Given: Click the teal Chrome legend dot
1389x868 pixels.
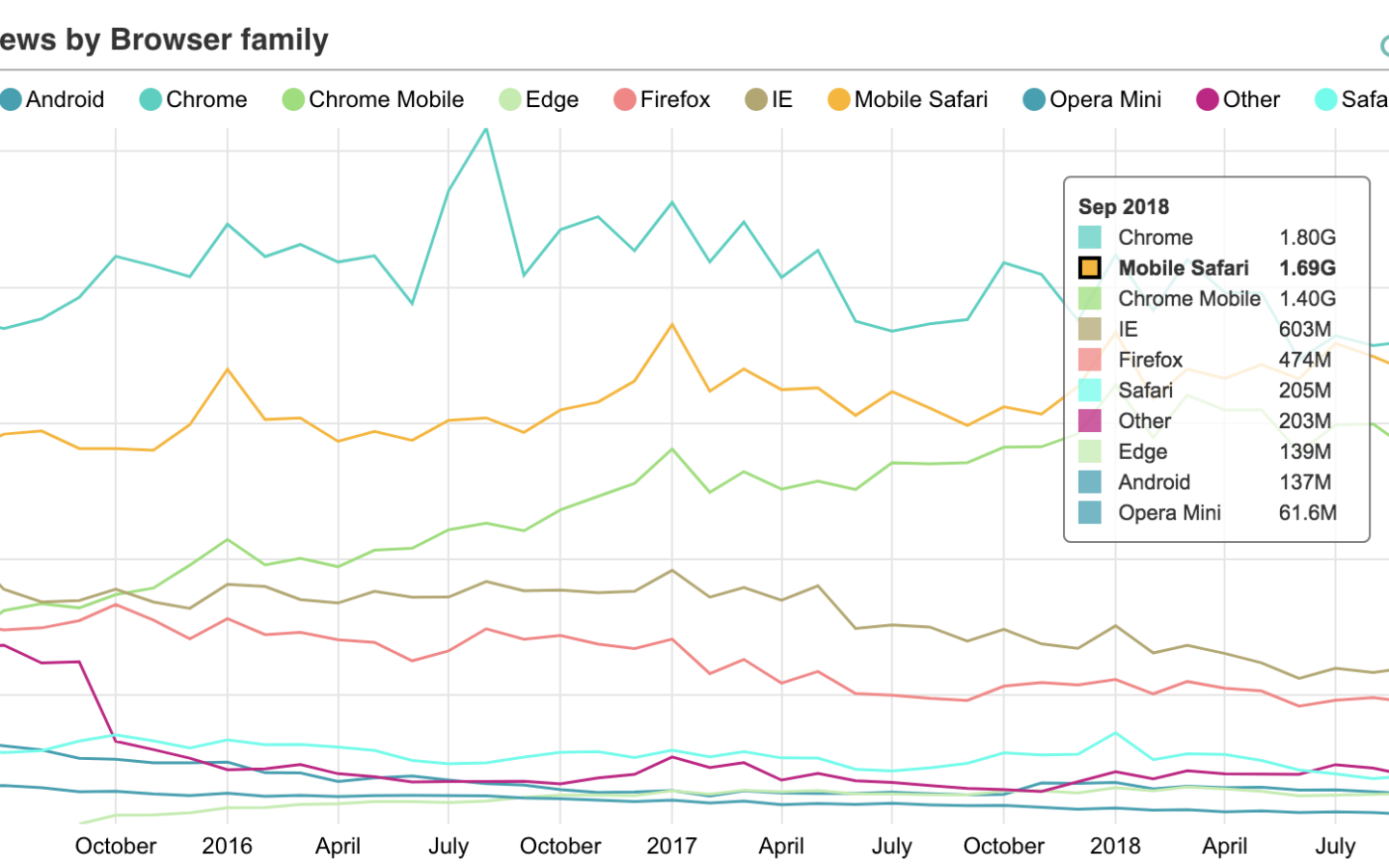Looking at the screenshot, I should click(x=150, y=99).
